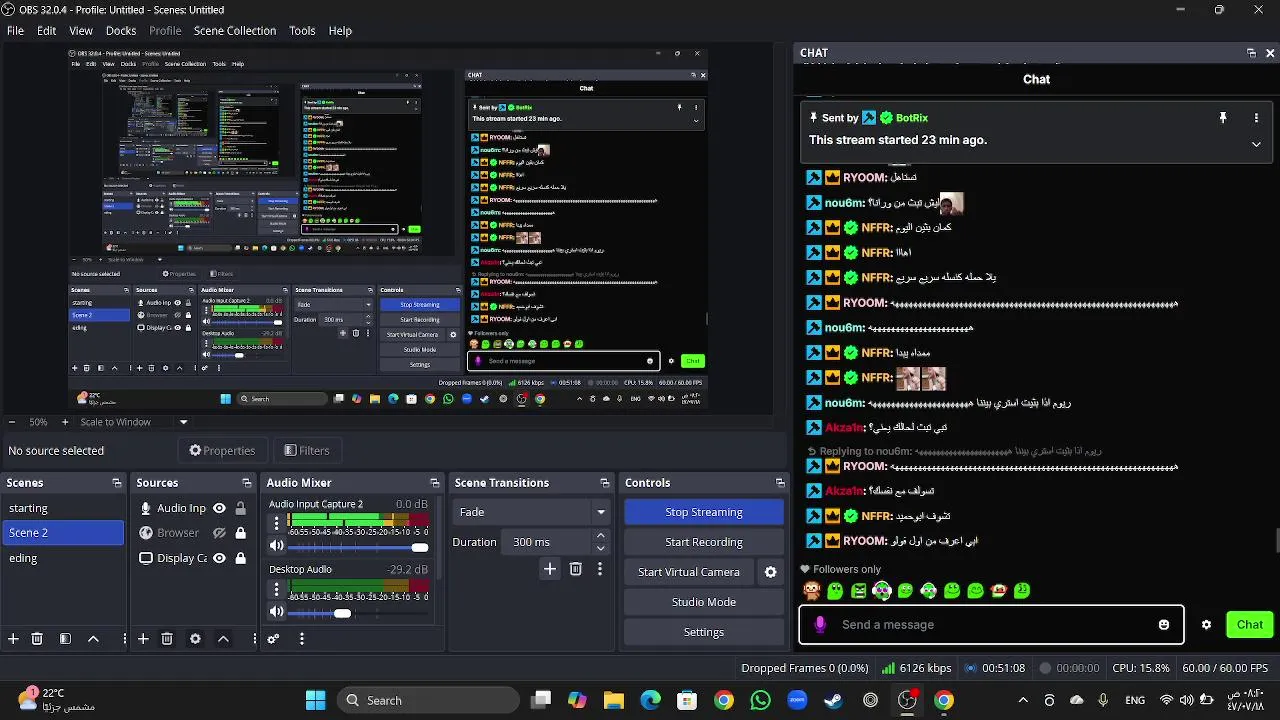Move the selected source up
This screenshot has height=720, width=1280.
pyautogui.click(x=223, y=639)
